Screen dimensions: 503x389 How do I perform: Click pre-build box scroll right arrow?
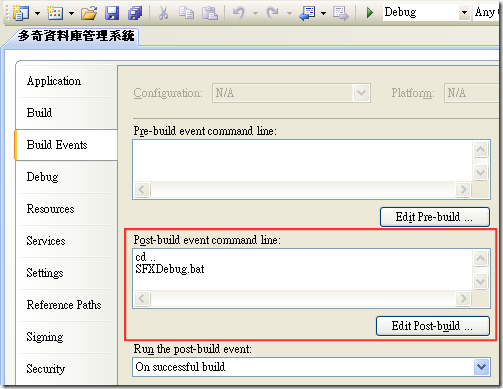(463, 190)
